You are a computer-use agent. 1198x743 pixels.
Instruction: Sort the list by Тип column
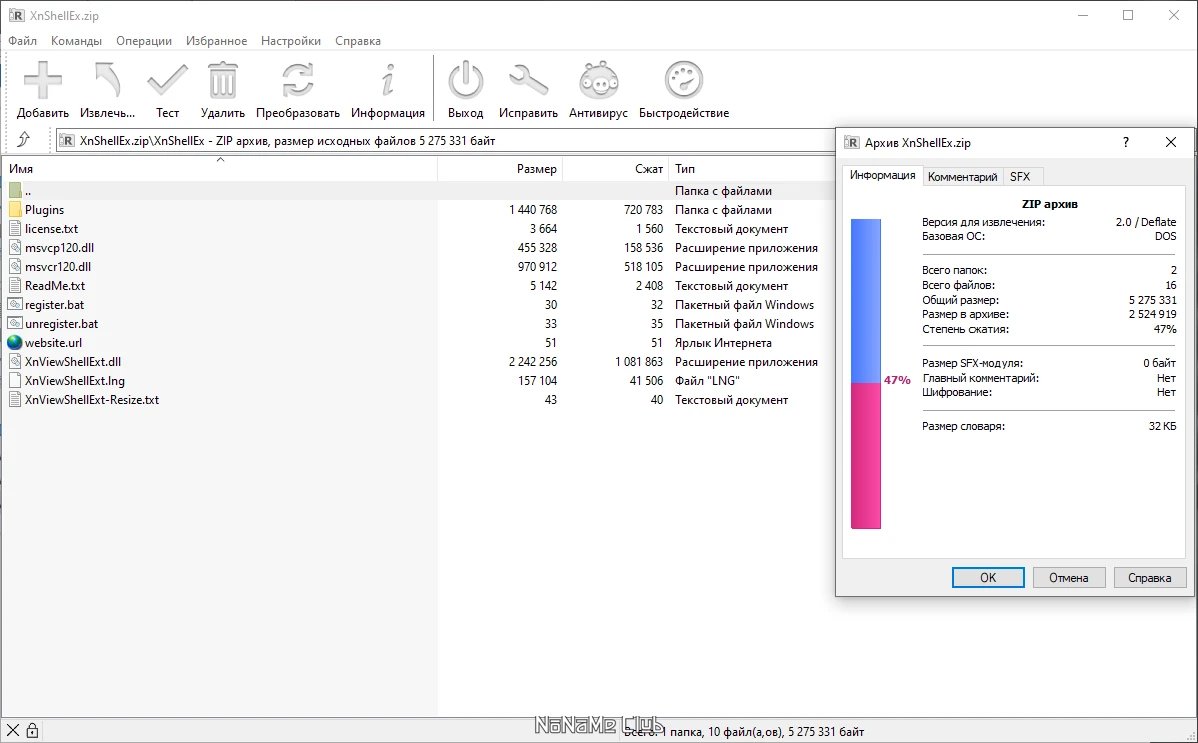[752, 168]
